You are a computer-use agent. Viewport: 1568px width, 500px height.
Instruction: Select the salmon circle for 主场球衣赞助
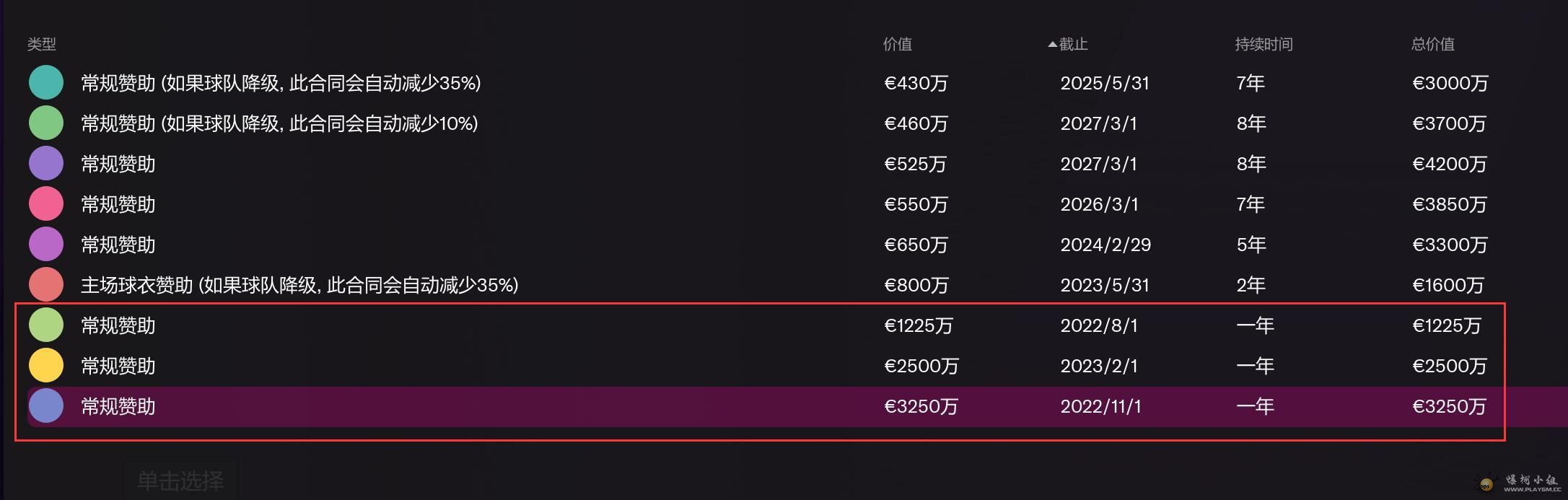coord(46,284)
